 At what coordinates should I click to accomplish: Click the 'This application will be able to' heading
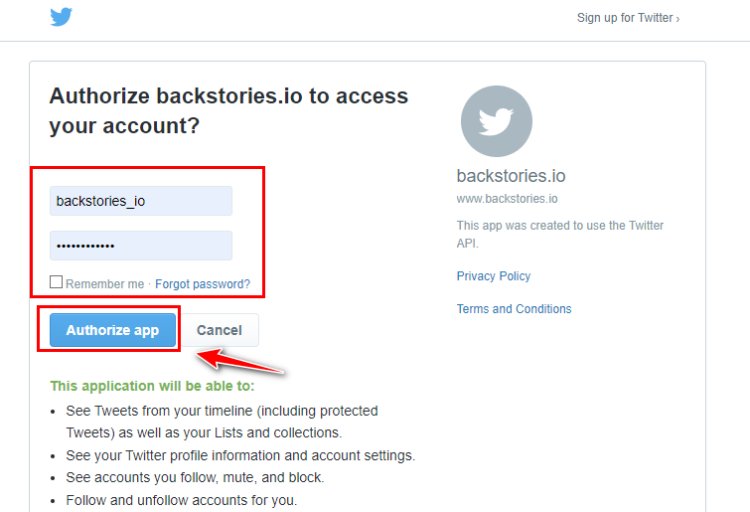[x=152, y=386]
